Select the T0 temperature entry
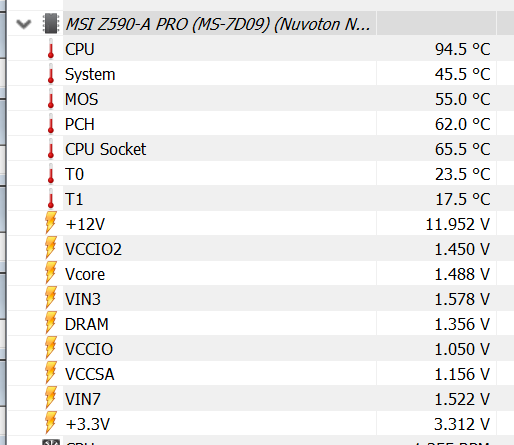 click(x=261, y=174)
